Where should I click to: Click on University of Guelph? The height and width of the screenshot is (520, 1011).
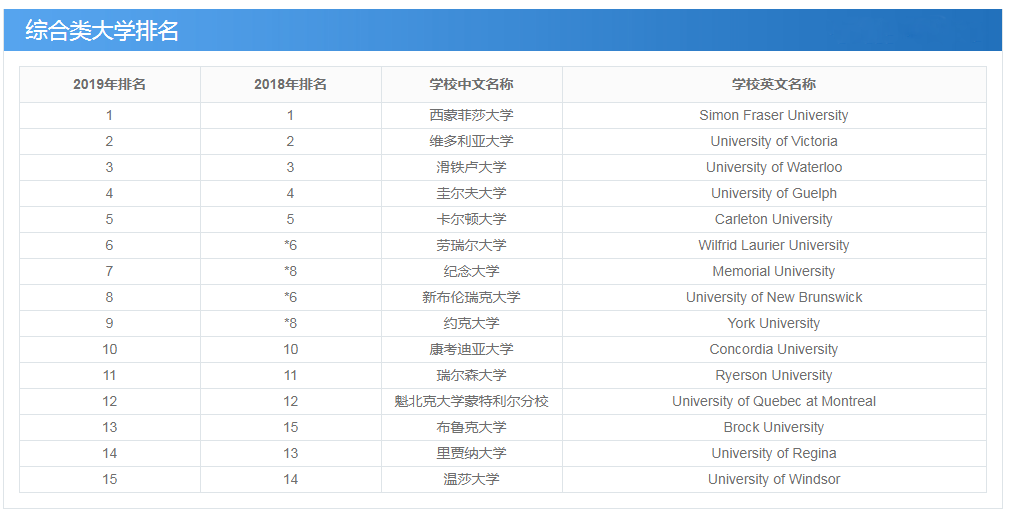pos(773,194)
